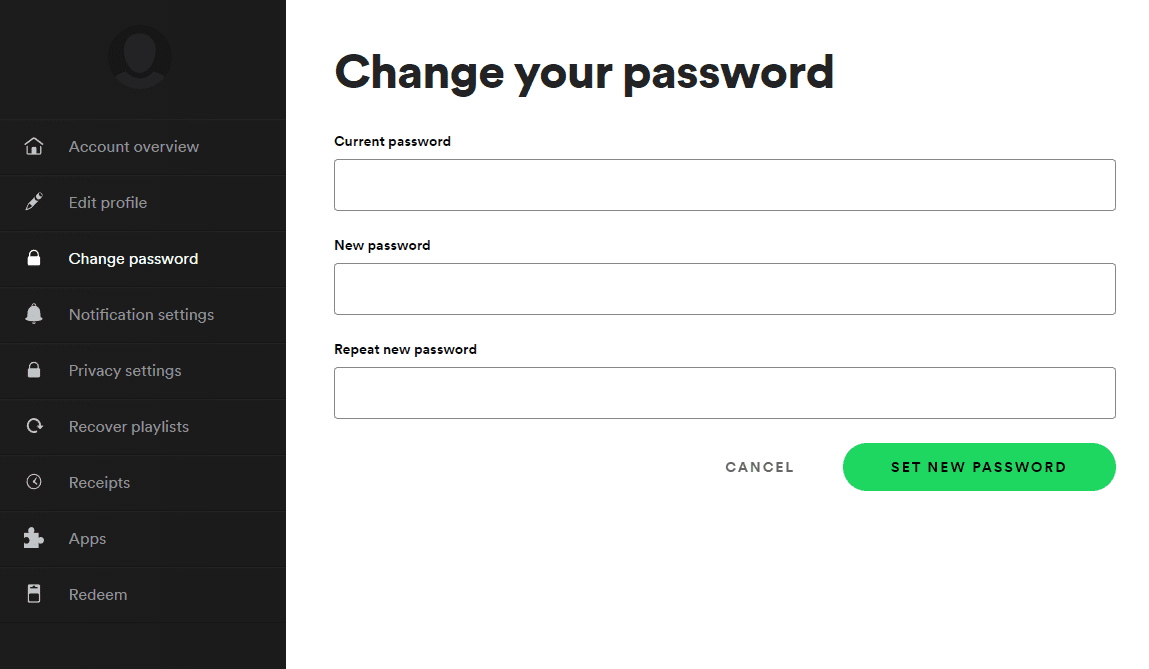Open the Redeem page link

click(98, 595)
